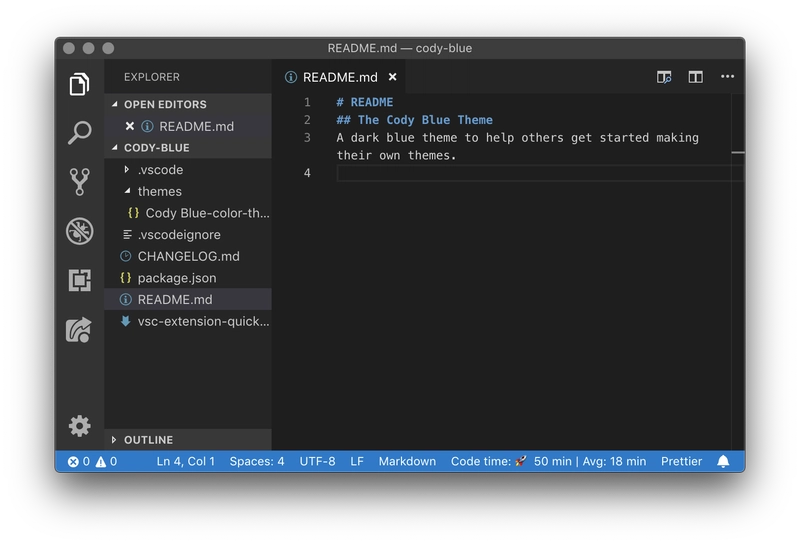Open the Debug view icon
This screenshot has width=800, height=545.
pyautogui.click(x=79, y=231)
